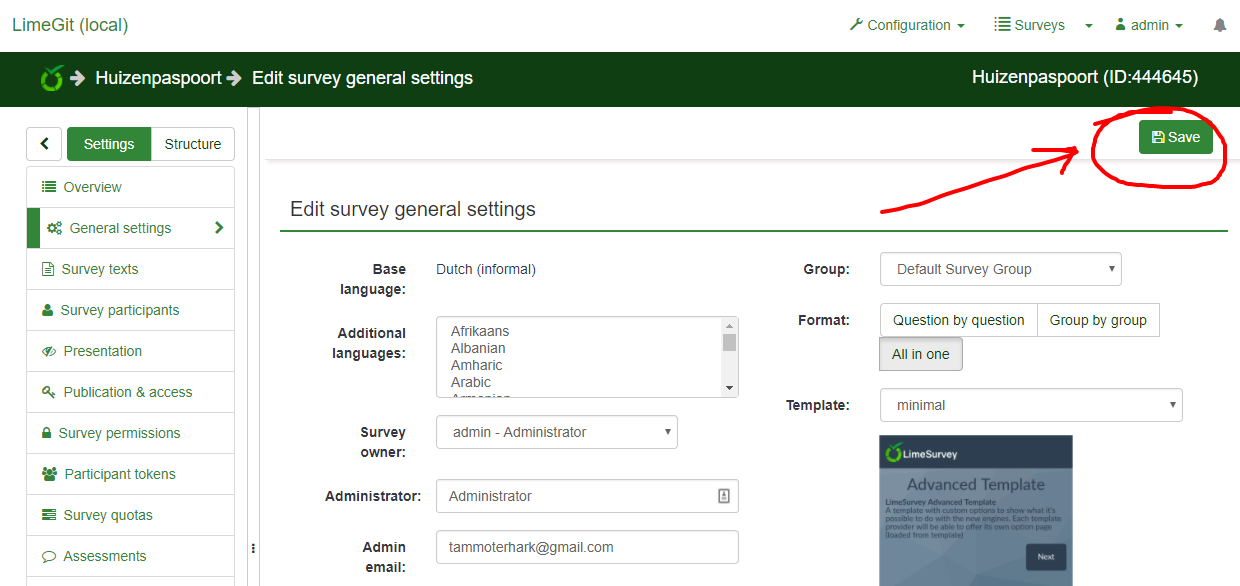Click the Huizenpaspoort breadcrumb link
Viewport: 1240px width, 586px height.
pos(158,78)
